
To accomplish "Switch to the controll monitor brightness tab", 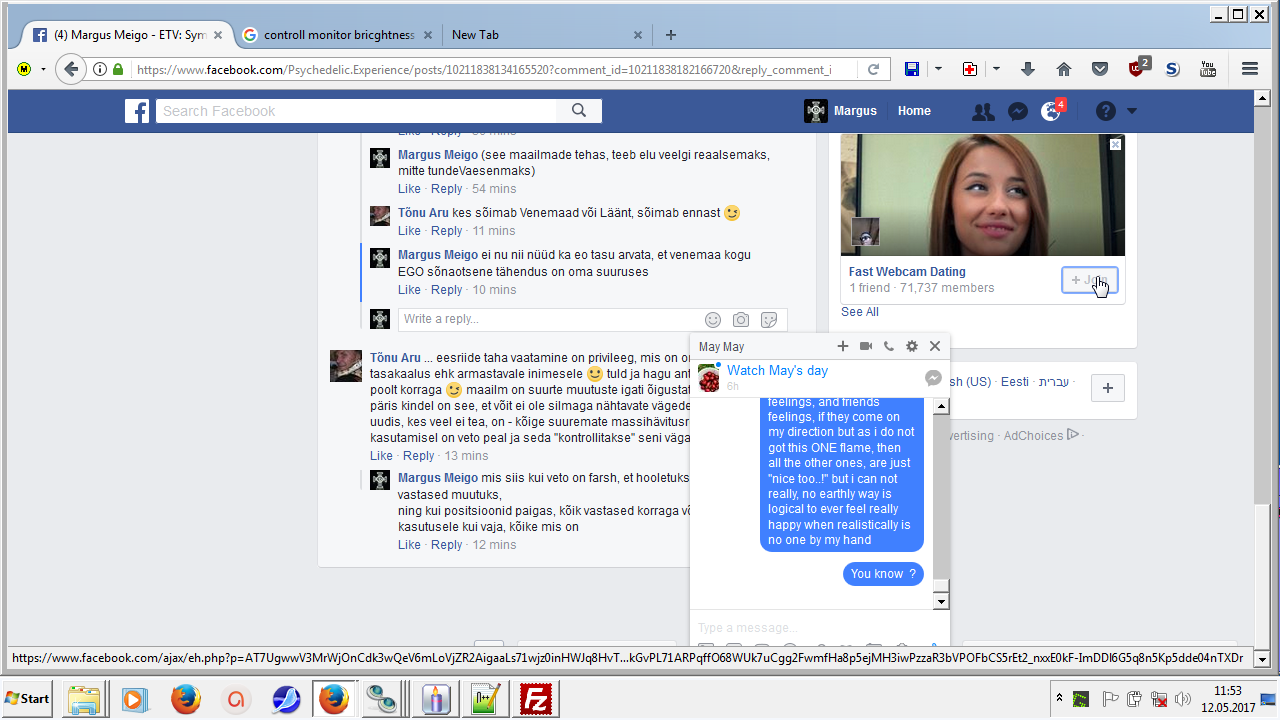I will coord(338,35).
